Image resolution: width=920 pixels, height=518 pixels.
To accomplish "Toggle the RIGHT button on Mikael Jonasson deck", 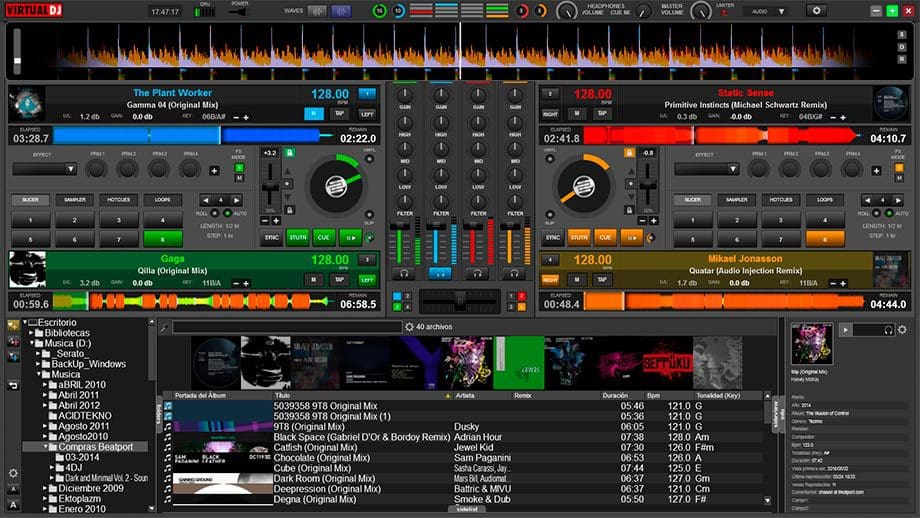I will click(x=550, y=280).
